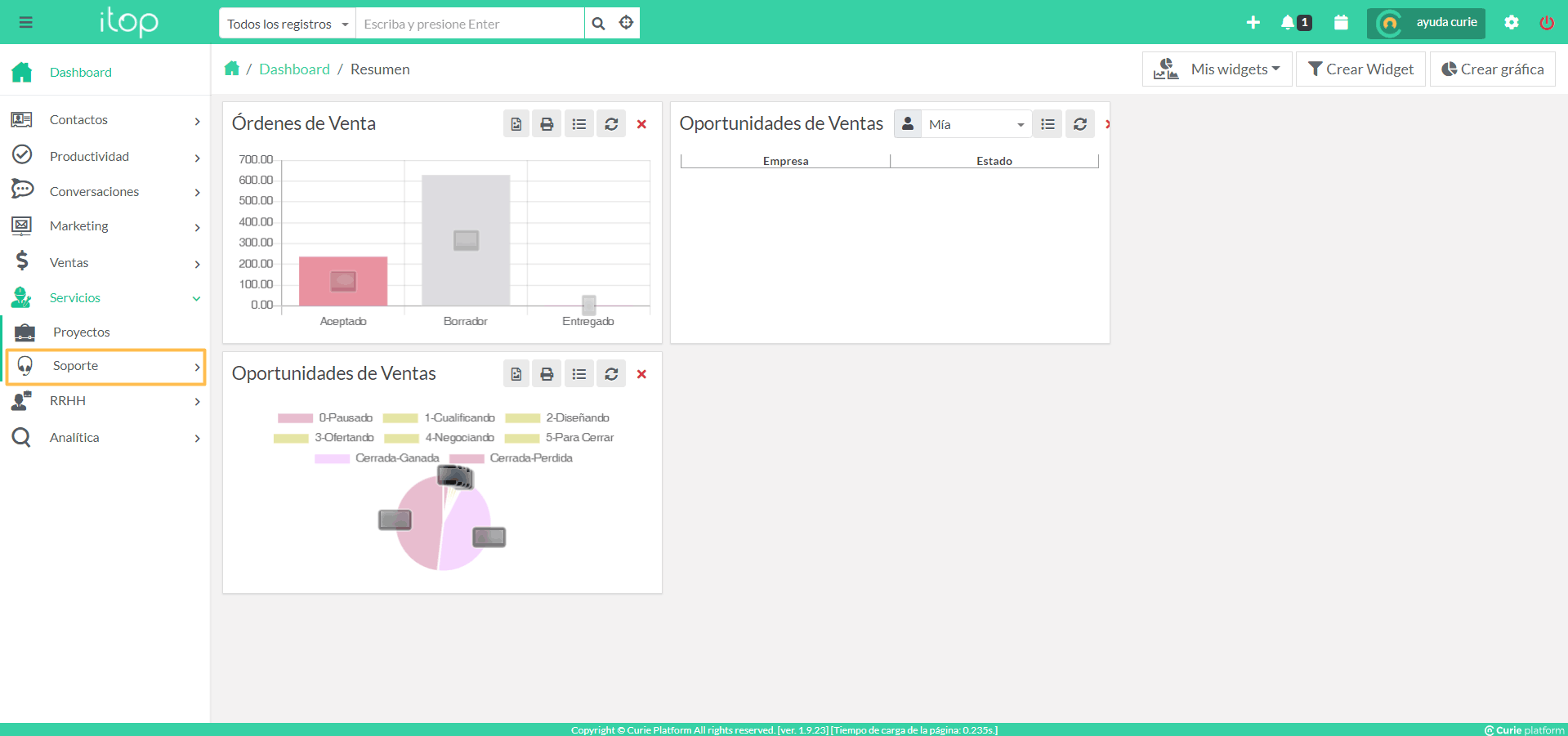Open the Mis widgets dropdown

[x=1217, y=69]
